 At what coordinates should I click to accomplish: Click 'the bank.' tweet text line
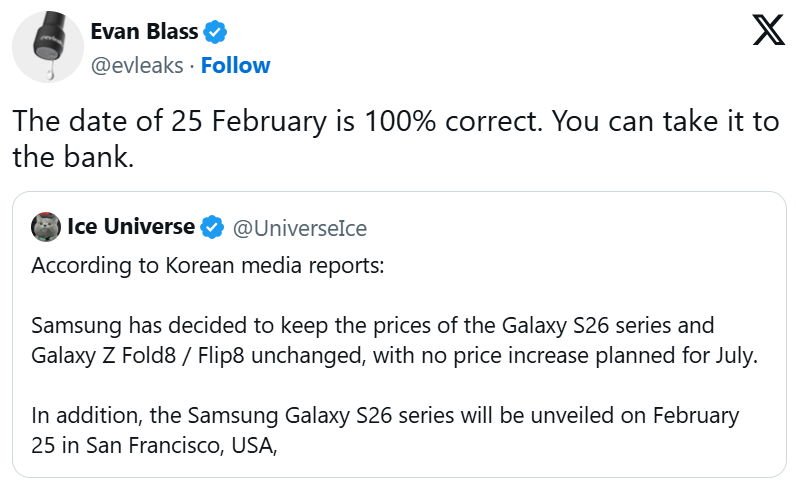[73, 157]
